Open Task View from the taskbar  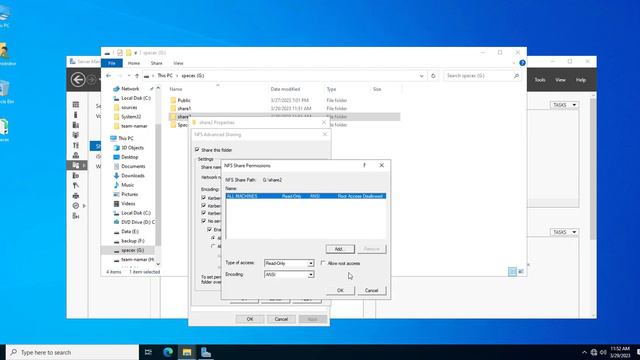click(148, 352)
